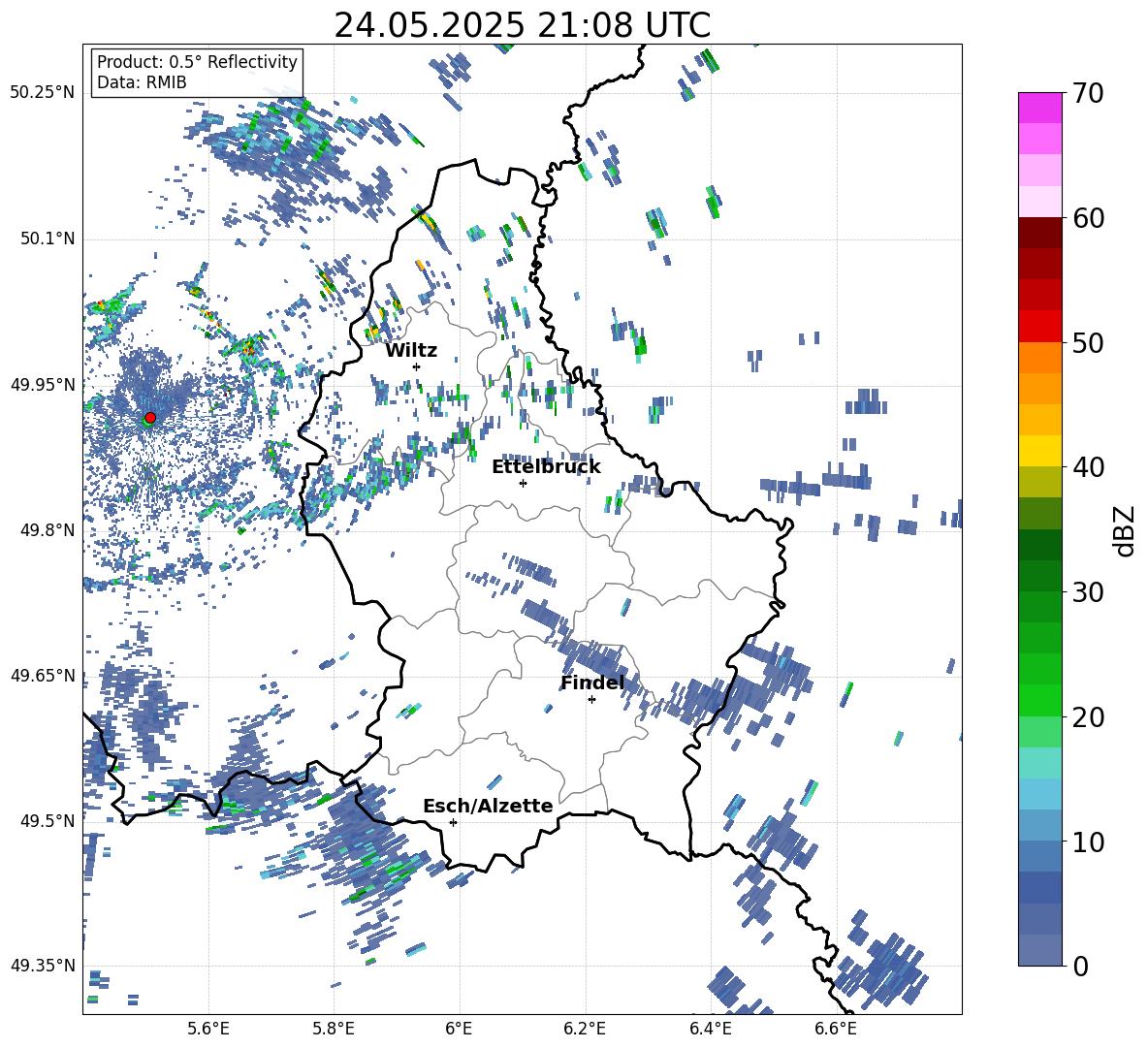This screenshot has width=1148, height=1048.
Task: Click the dBZ colorbar label
Action: pos(1124,530)
